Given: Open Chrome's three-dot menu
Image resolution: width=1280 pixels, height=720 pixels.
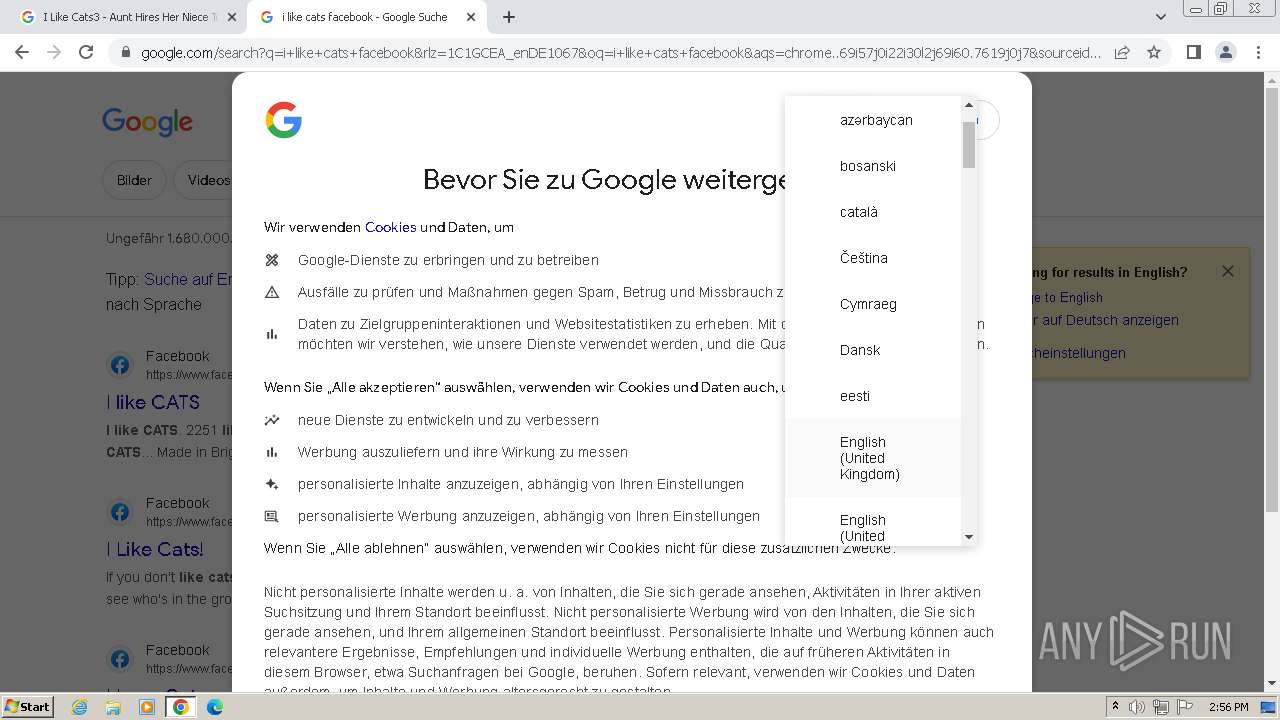Looking at the screenshot, I should 1258,52.
